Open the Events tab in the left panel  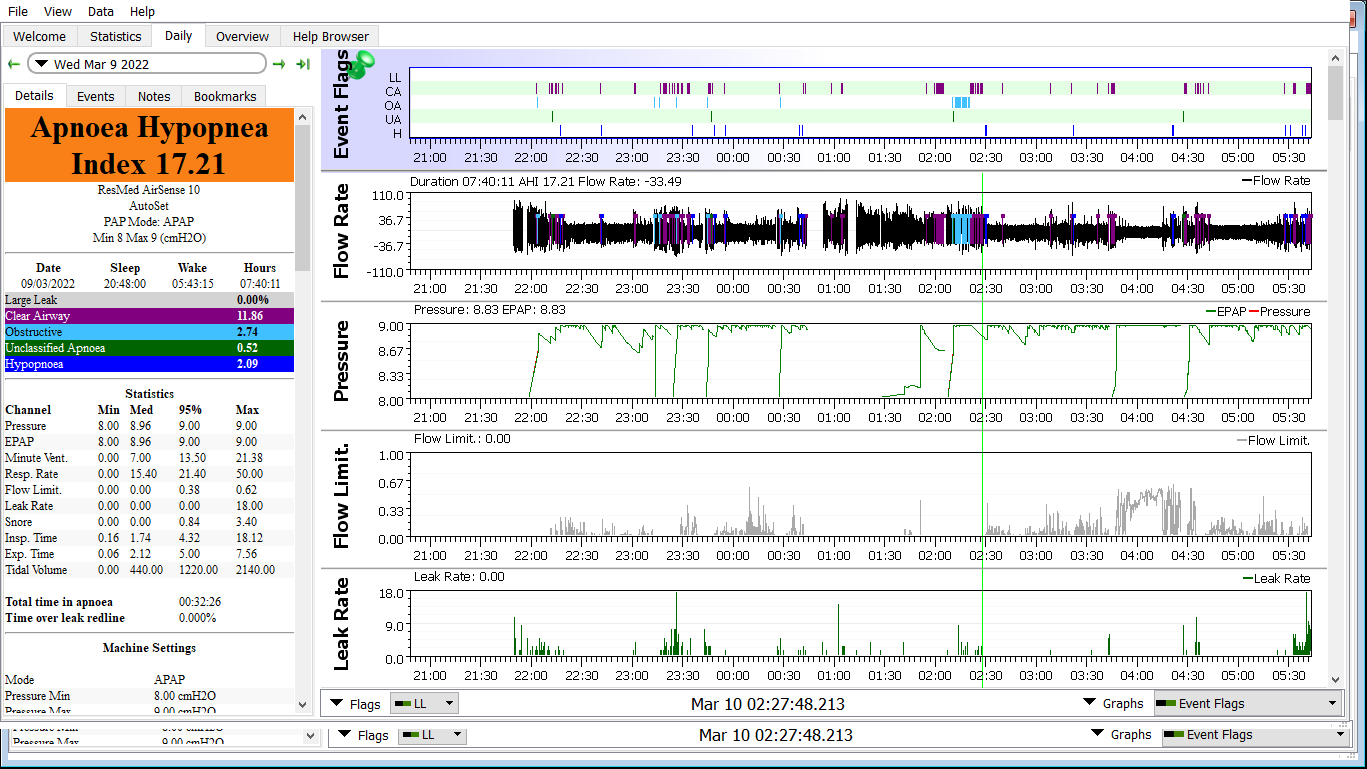click(x=96, y=96)
